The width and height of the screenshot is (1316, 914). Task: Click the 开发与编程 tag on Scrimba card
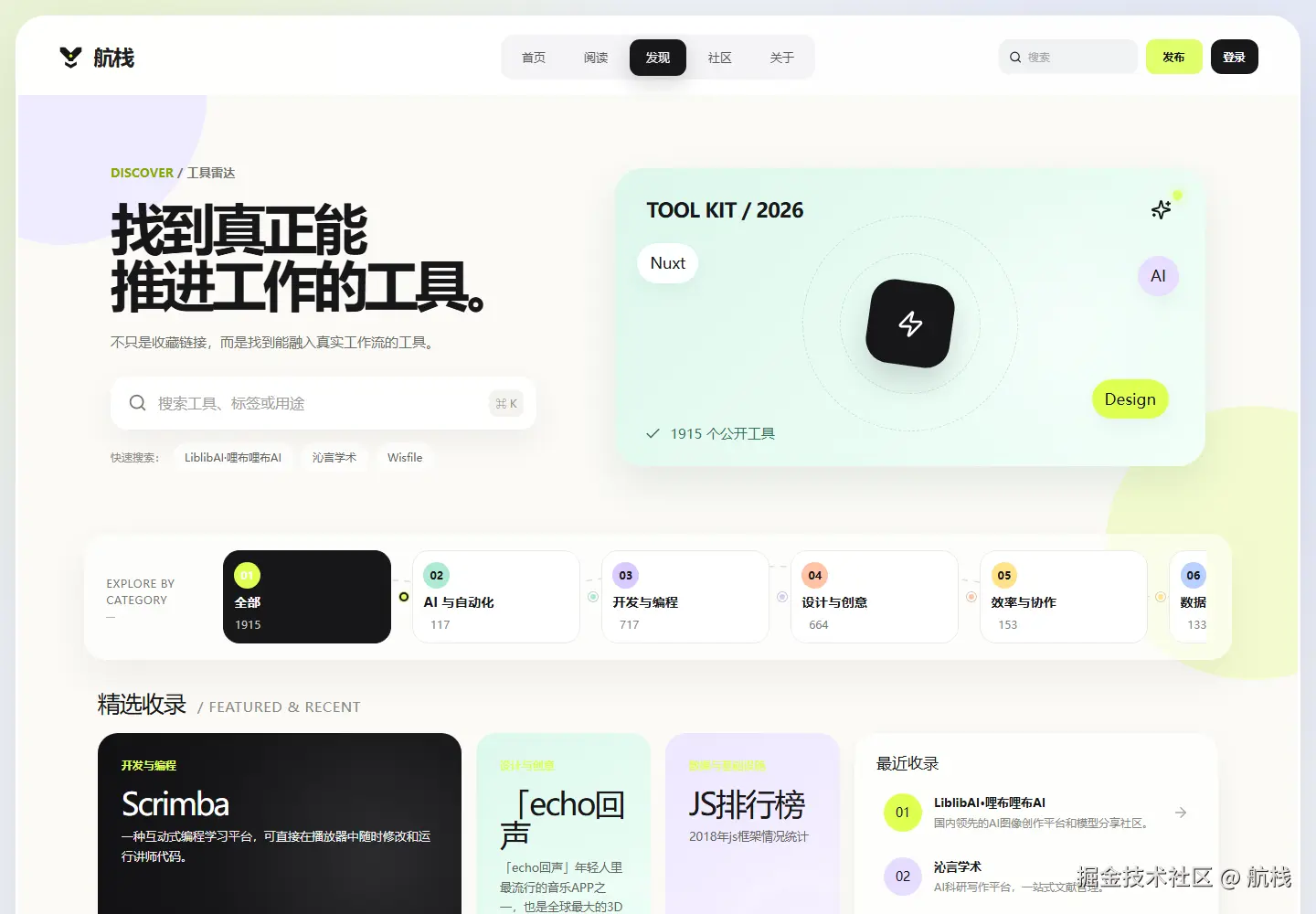tap(149, 766)
